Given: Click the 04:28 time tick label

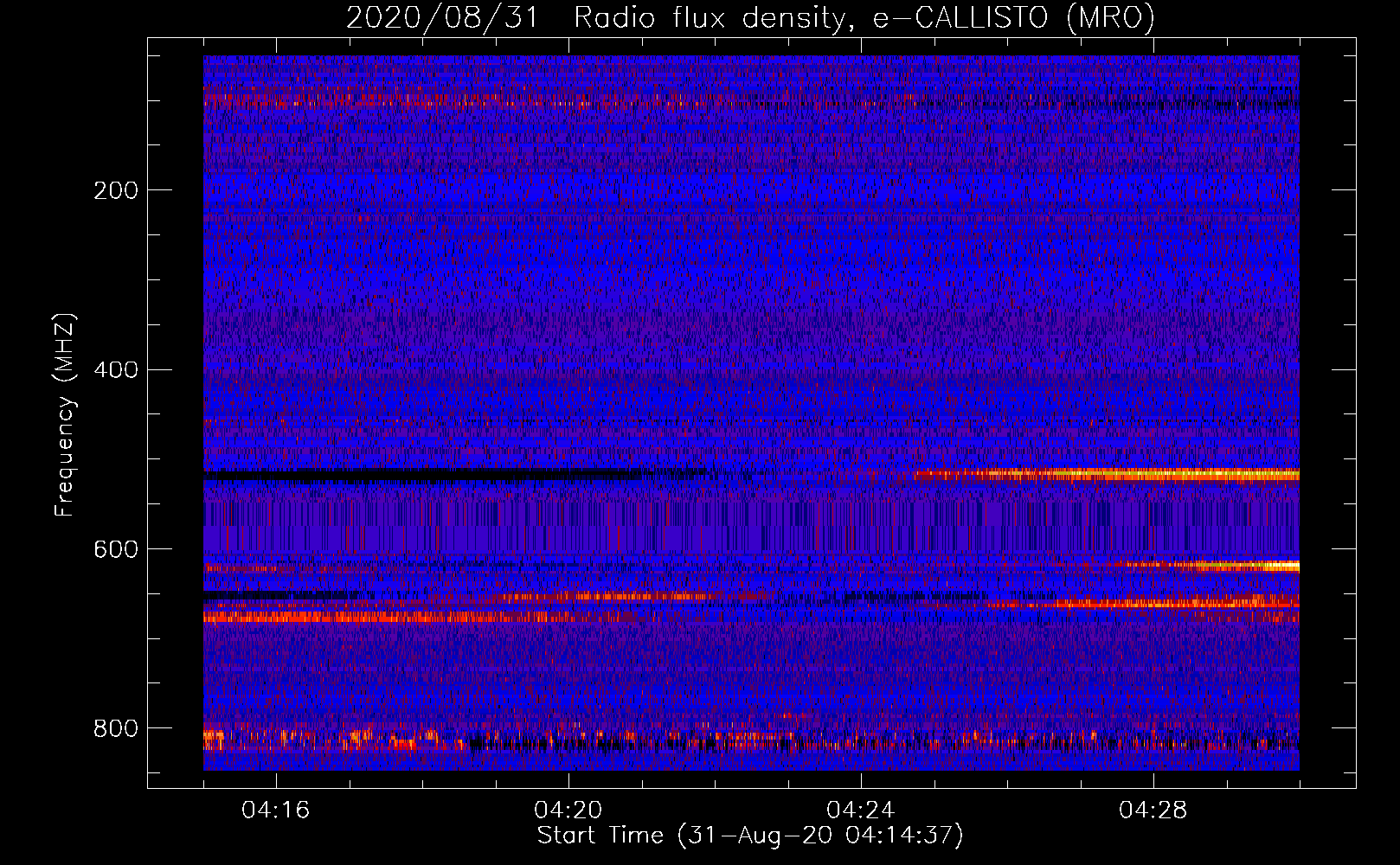Looking at the screenshot, I should coord(1153,811).
